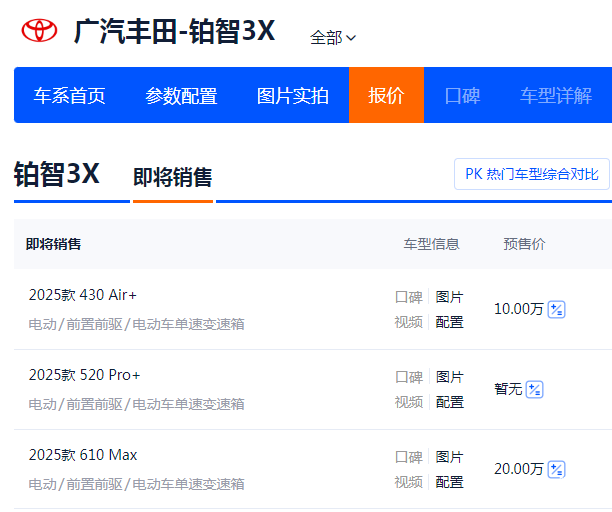
Task: View 图片 for 430 Air+ model
Action: 450,297
